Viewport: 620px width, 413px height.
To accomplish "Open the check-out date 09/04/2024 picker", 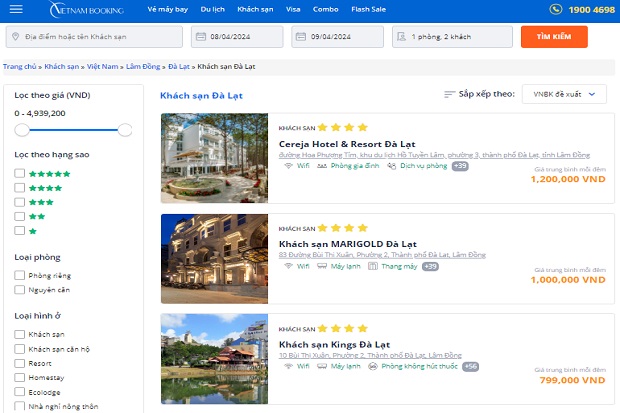I will point(338,37).
